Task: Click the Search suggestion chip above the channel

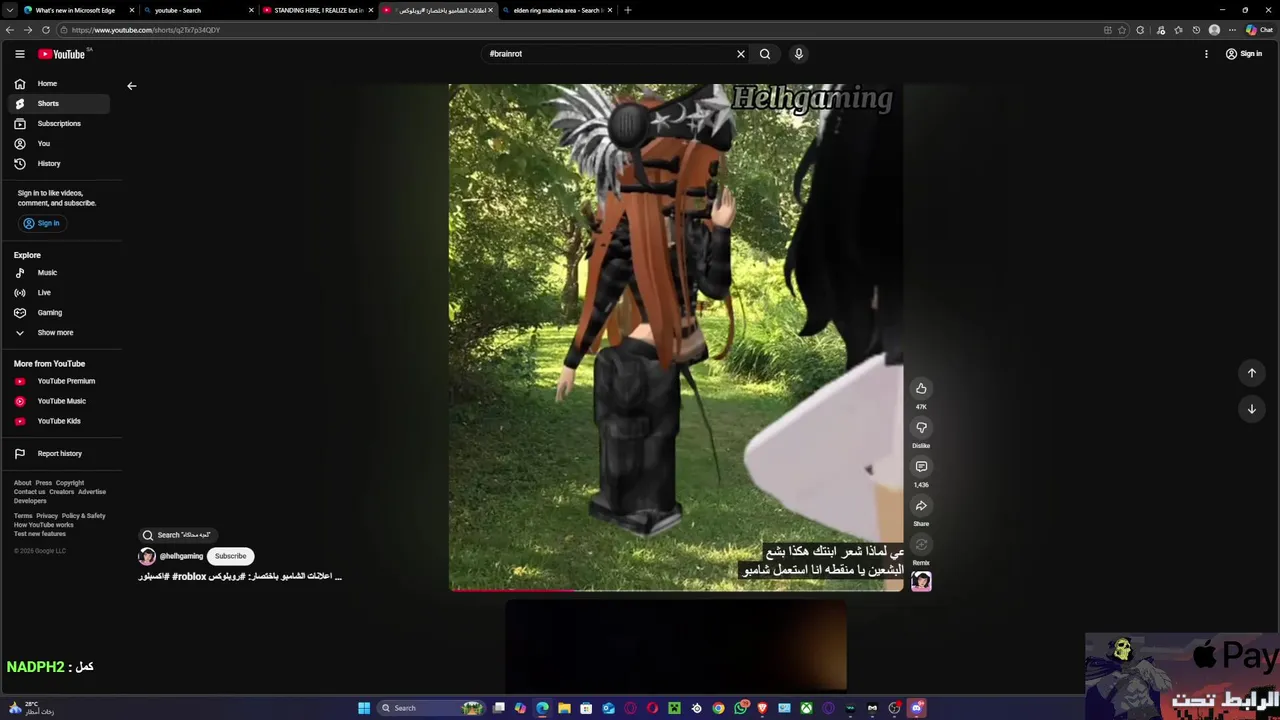Action: (x=177, y=535)
